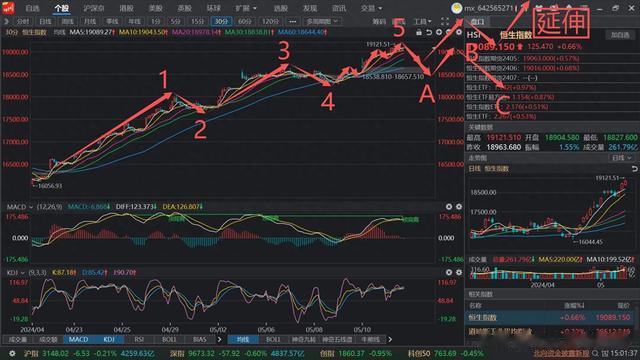Open settings gear in bottom status bar
The height and width of the screenshot is (360, 640).
pyautogui.click(x=12, y=353)
